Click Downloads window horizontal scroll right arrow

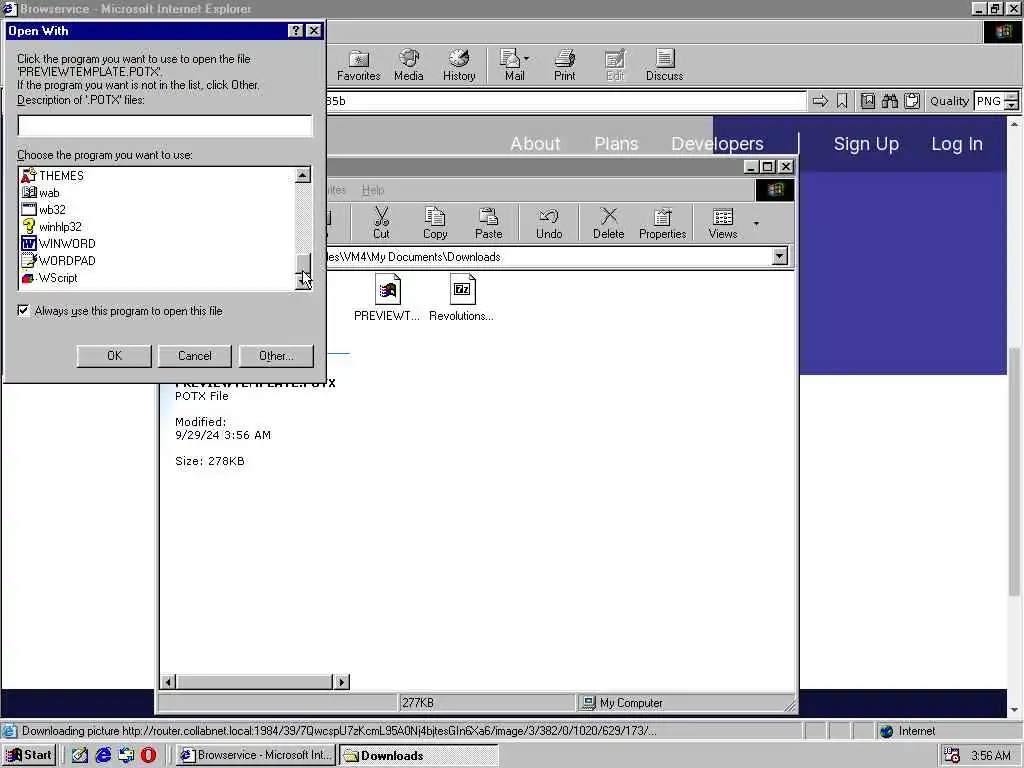342,682
